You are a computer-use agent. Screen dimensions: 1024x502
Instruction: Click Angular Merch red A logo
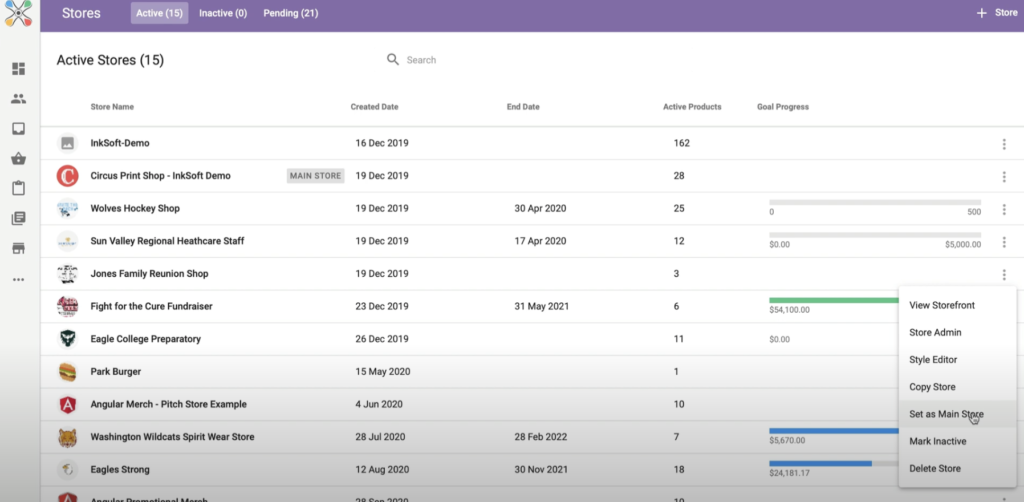(x=67, y=405)
